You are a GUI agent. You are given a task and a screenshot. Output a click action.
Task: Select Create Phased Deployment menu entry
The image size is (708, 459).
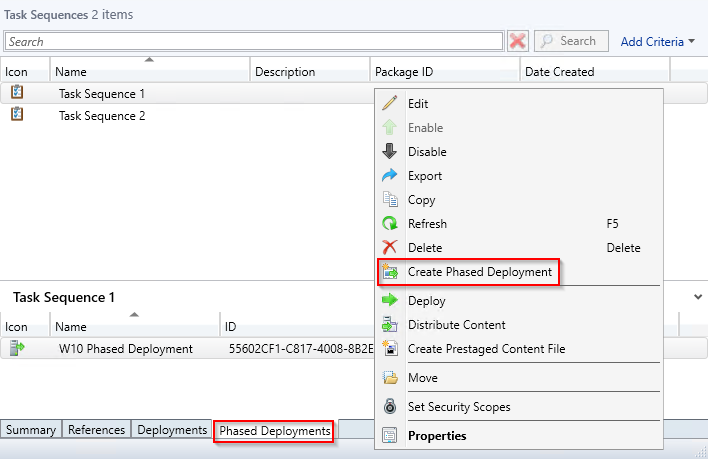[x=479, y=272]
